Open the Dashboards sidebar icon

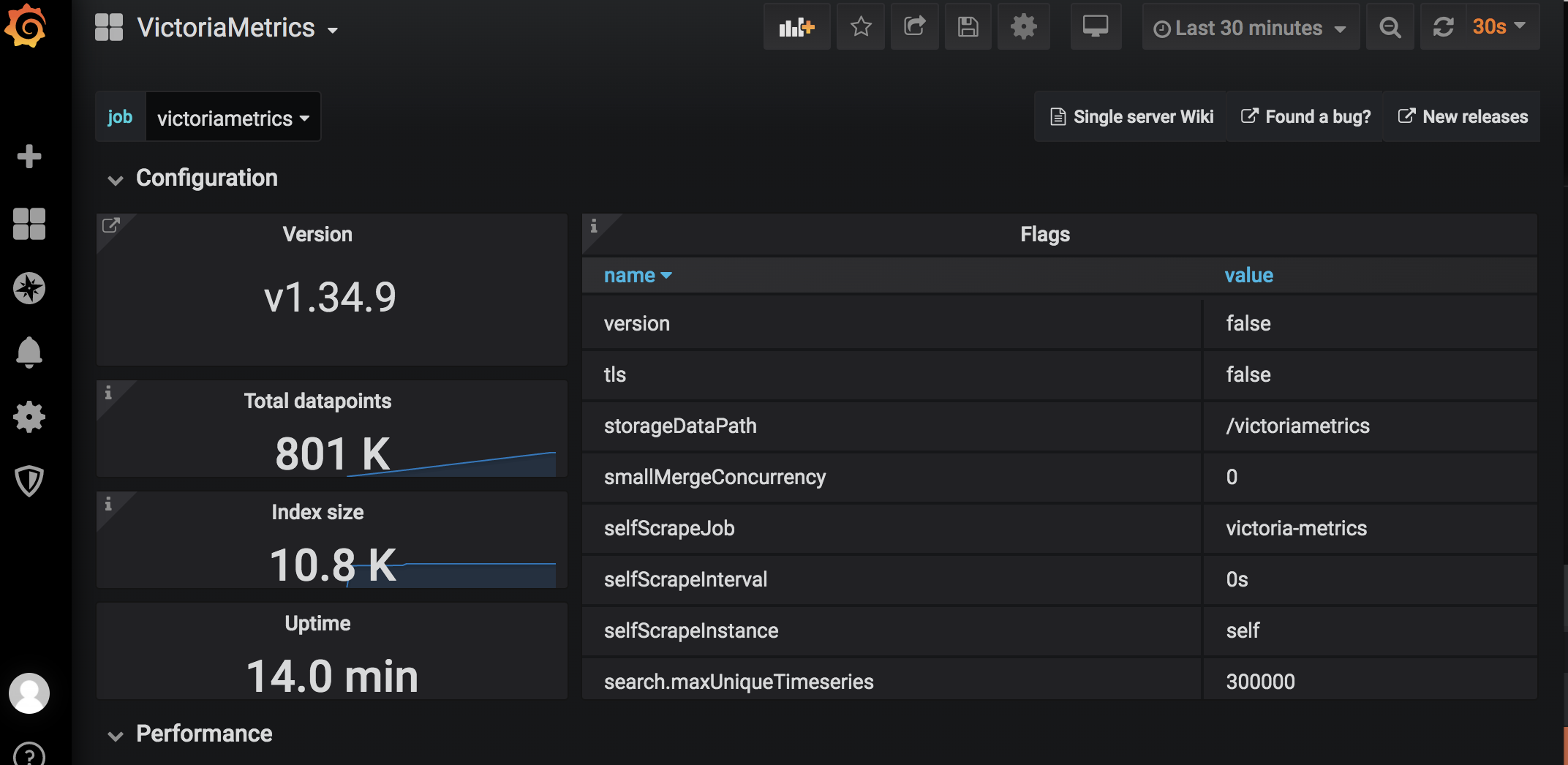point(29,223)
